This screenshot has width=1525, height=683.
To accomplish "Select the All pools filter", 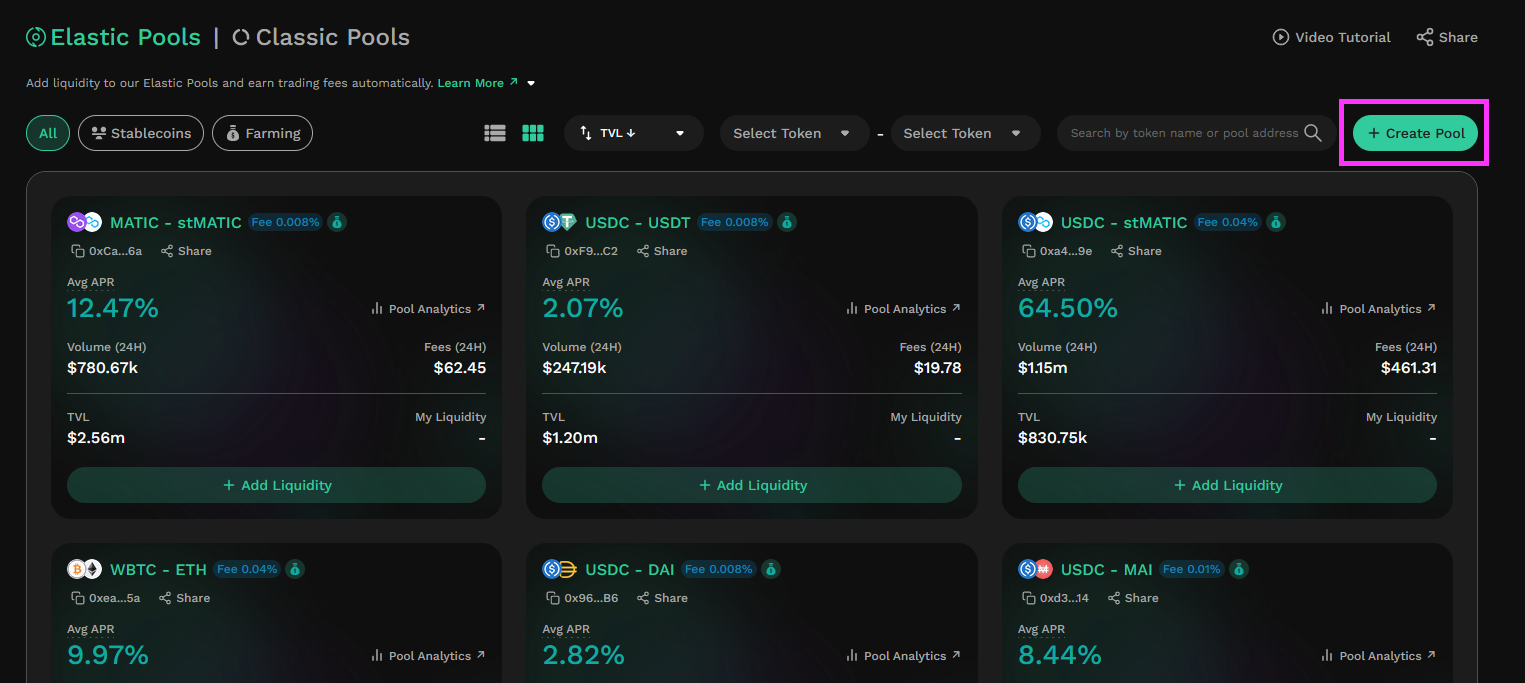I will point(48,133).
